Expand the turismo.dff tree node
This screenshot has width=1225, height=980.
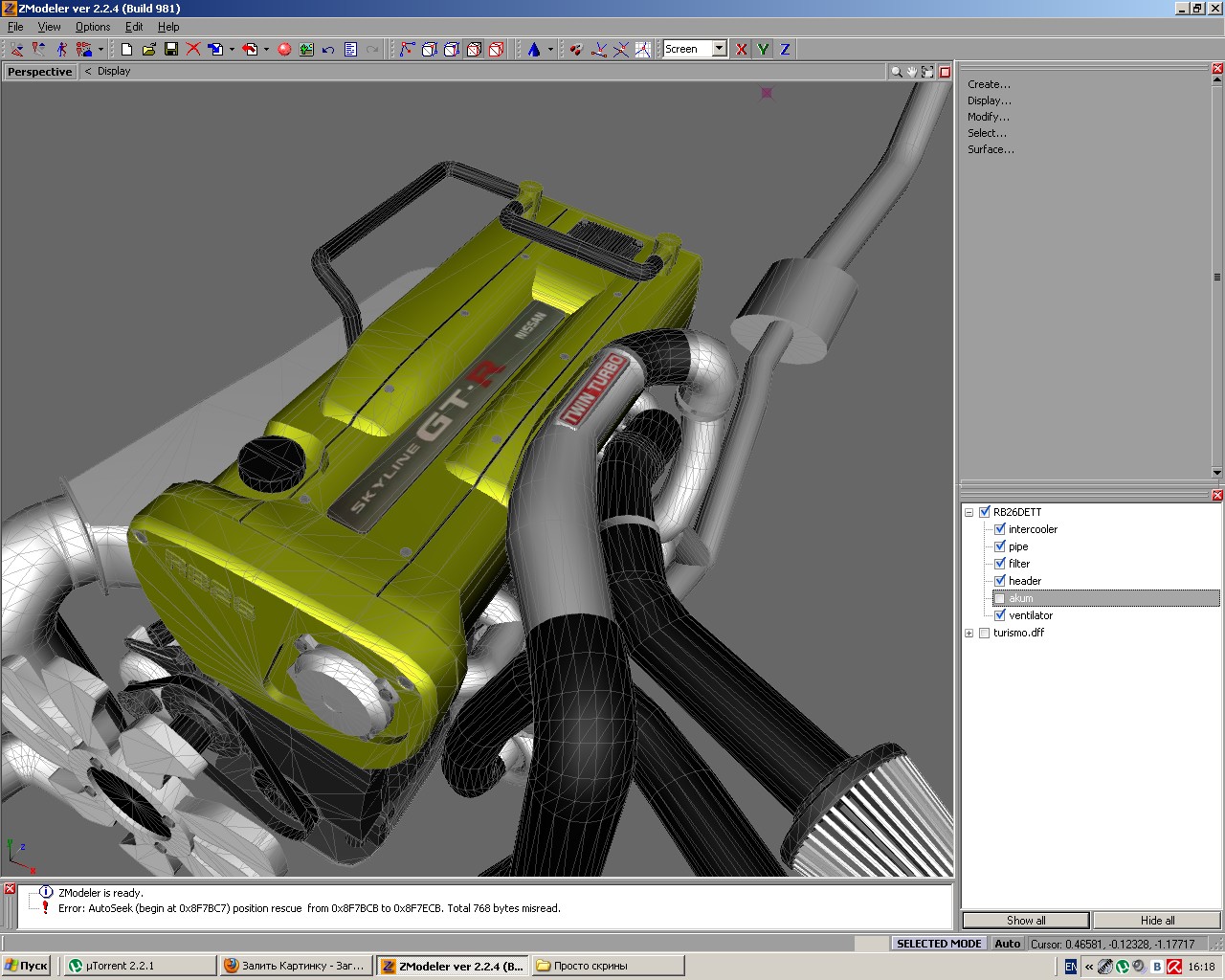click(x=969, y=633)
